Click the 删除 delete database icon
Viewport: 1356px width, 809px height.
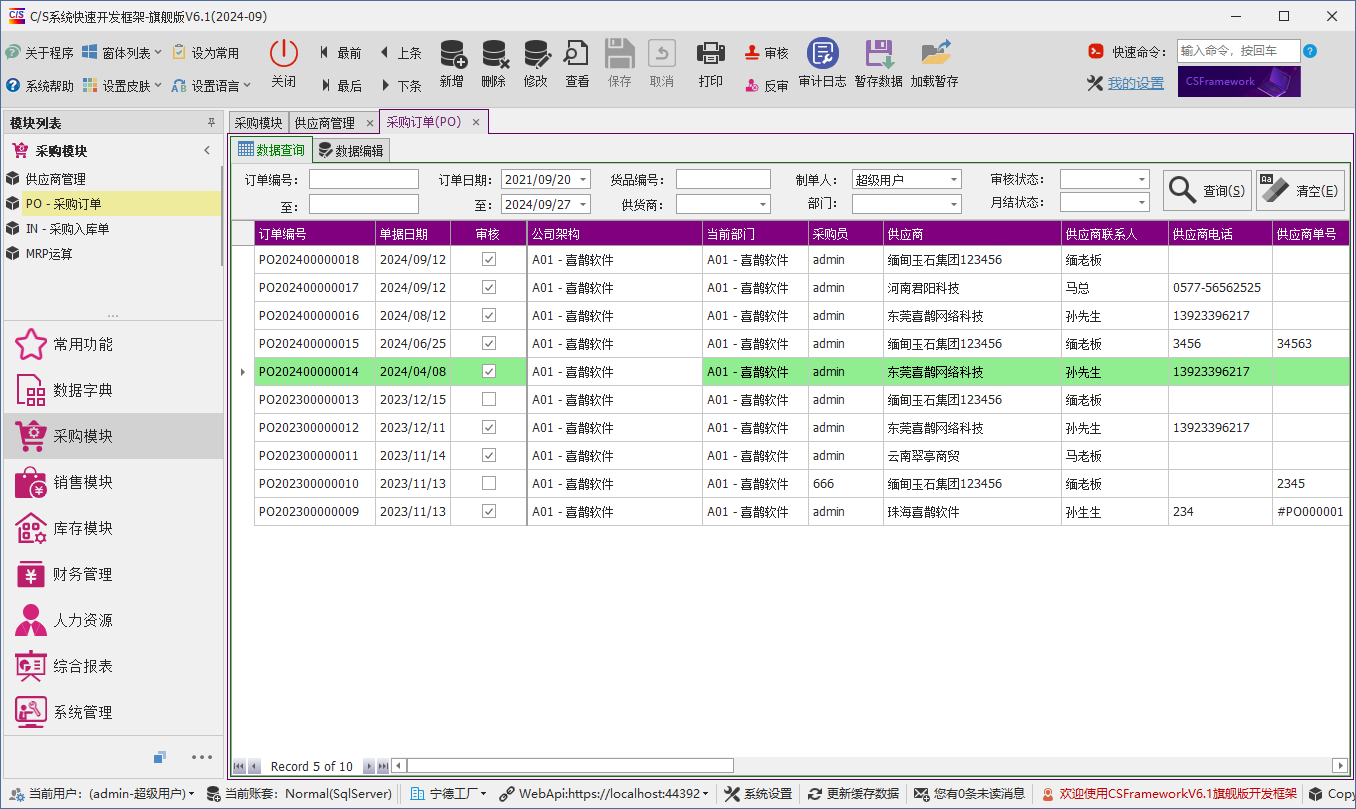point(494,53)
